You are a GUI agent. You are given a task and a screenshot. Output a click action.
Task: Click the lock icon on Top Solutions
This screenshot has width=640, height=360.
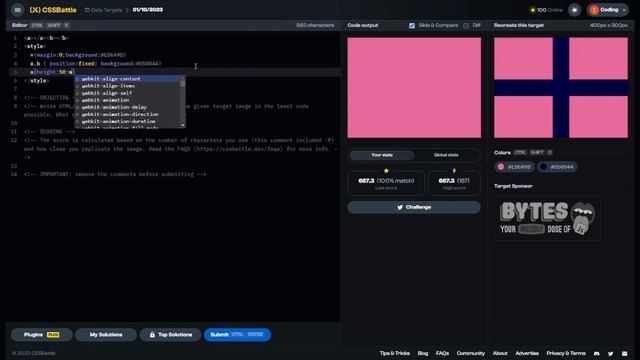[152, 335]
